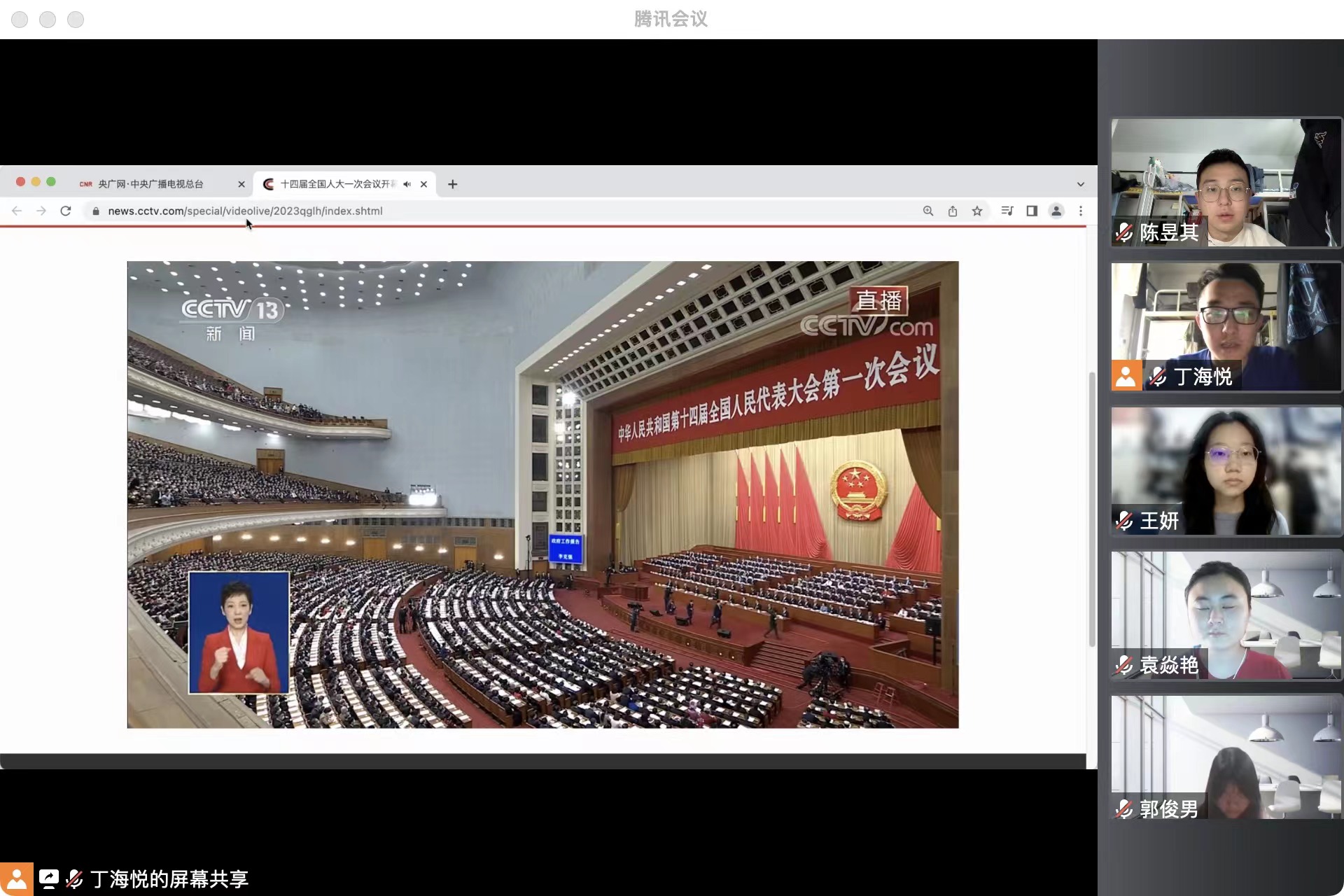Viewport: 1344px width, 896px height.
Task: Minimize shared browser with yellow dot
Action: click(36, 182)
